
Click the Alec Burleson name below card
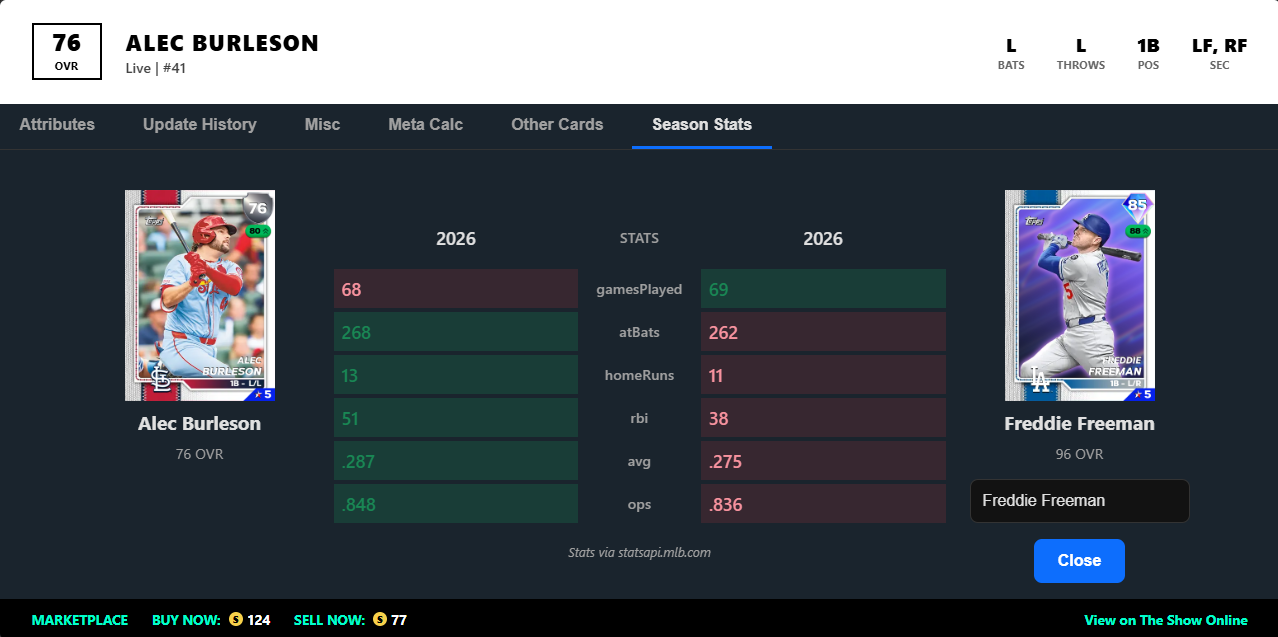pos(199,424)
